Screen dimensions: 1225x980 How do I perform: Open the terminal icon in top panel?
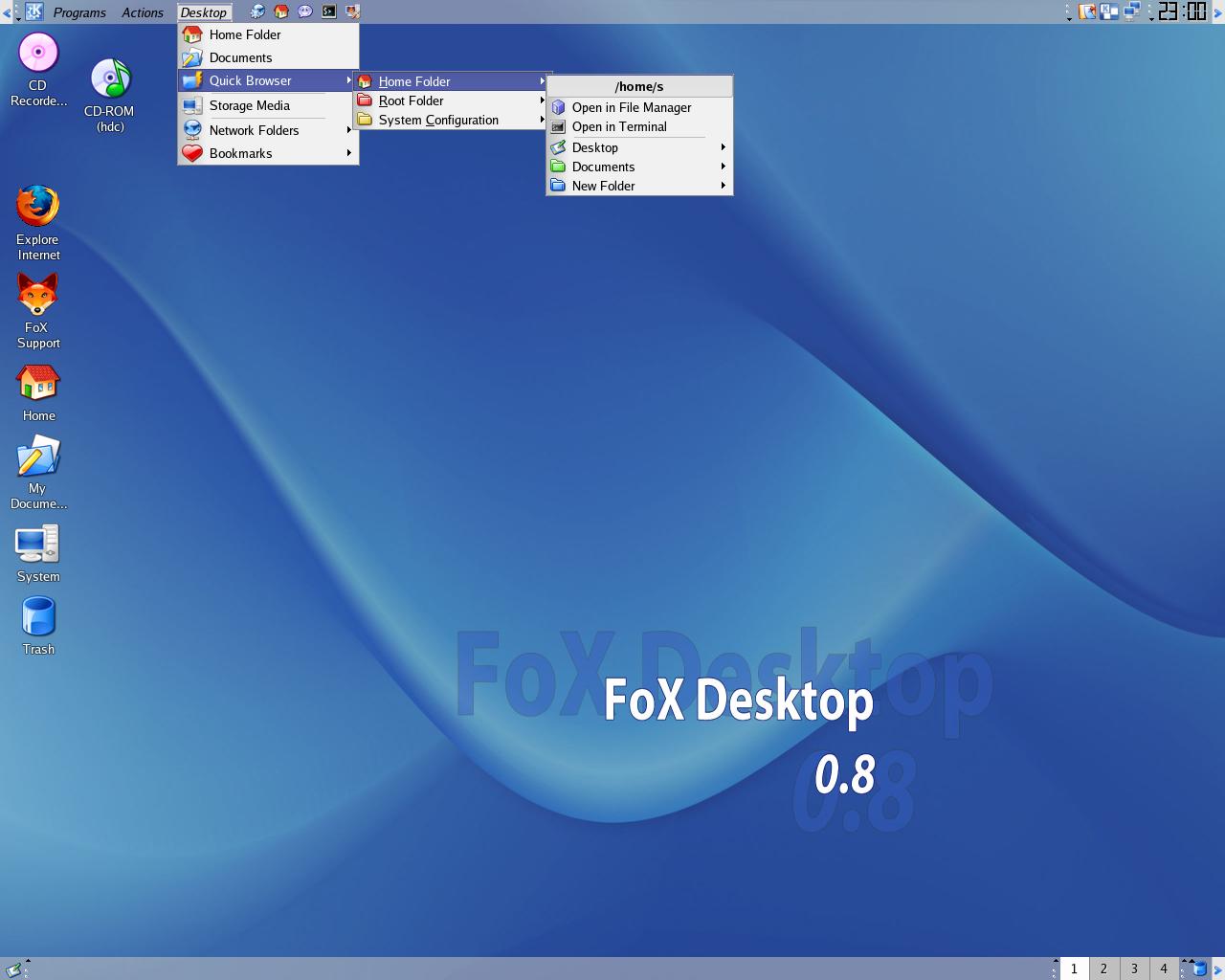coord(329,11)
